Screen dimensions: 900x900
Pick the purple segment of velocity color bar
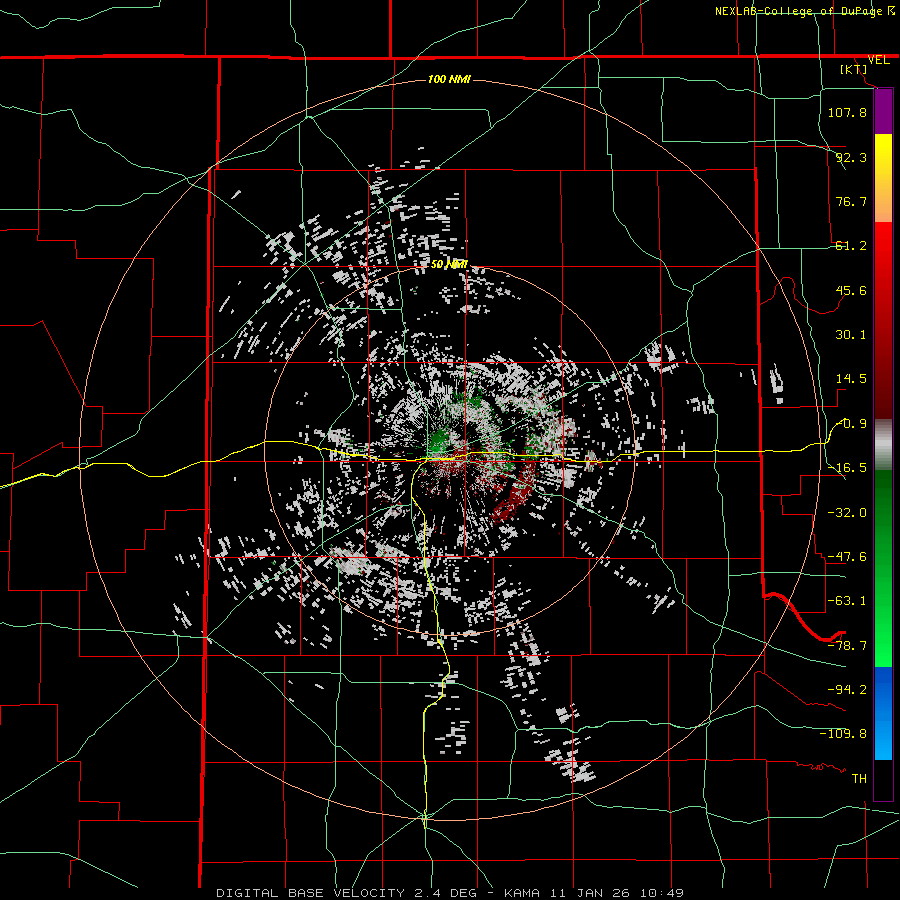883,112
